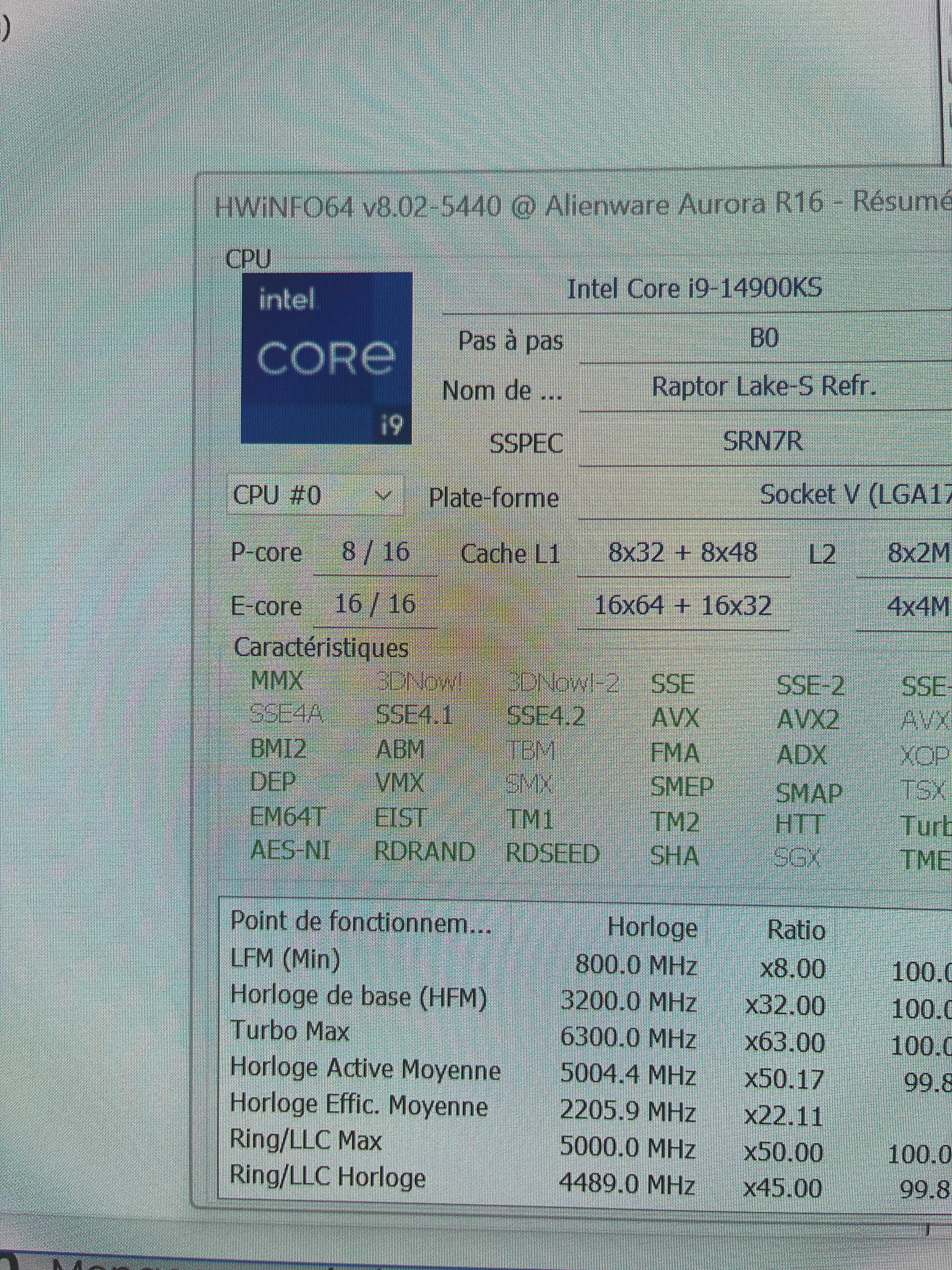Click the 'HTT' feature flag

800,825
